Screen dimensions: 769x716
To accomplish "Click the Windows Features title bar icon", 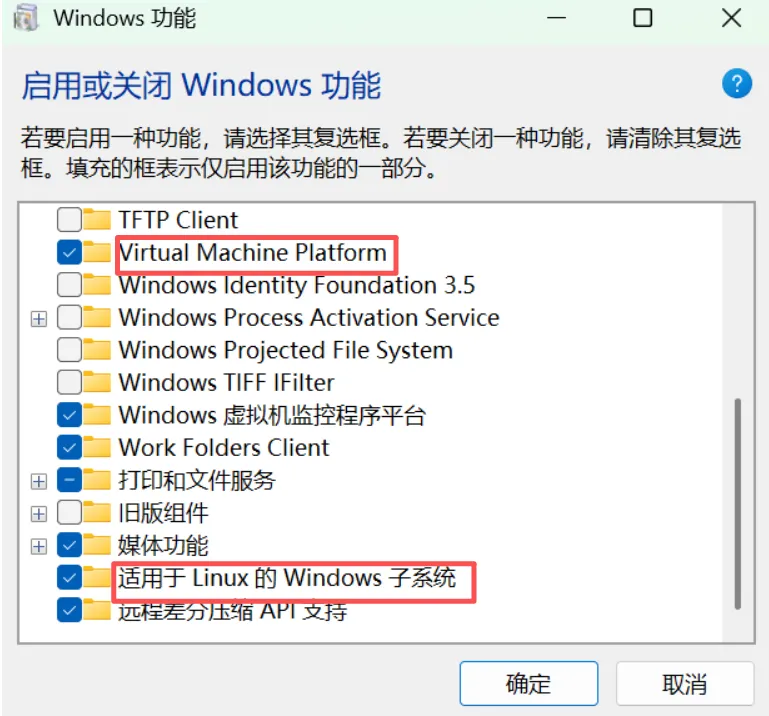I will pos(25,18).
